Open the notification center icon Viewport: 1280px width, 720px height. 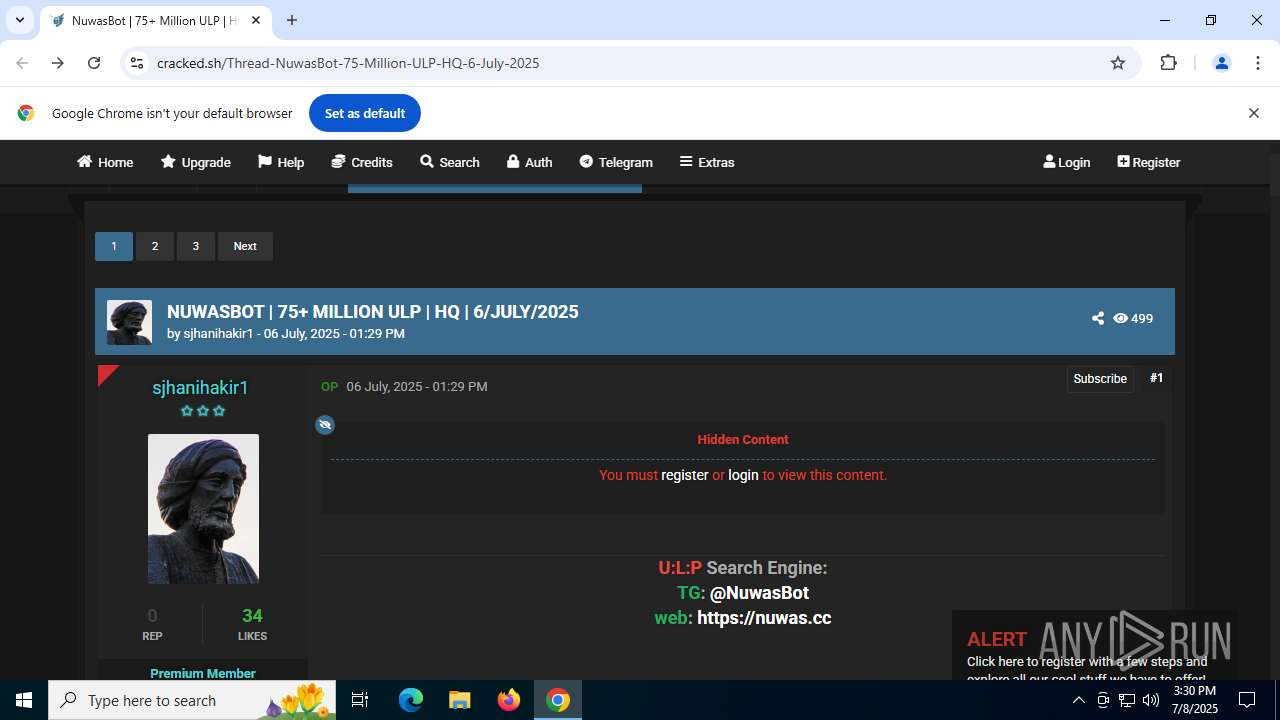click(x=1247, y=700)
